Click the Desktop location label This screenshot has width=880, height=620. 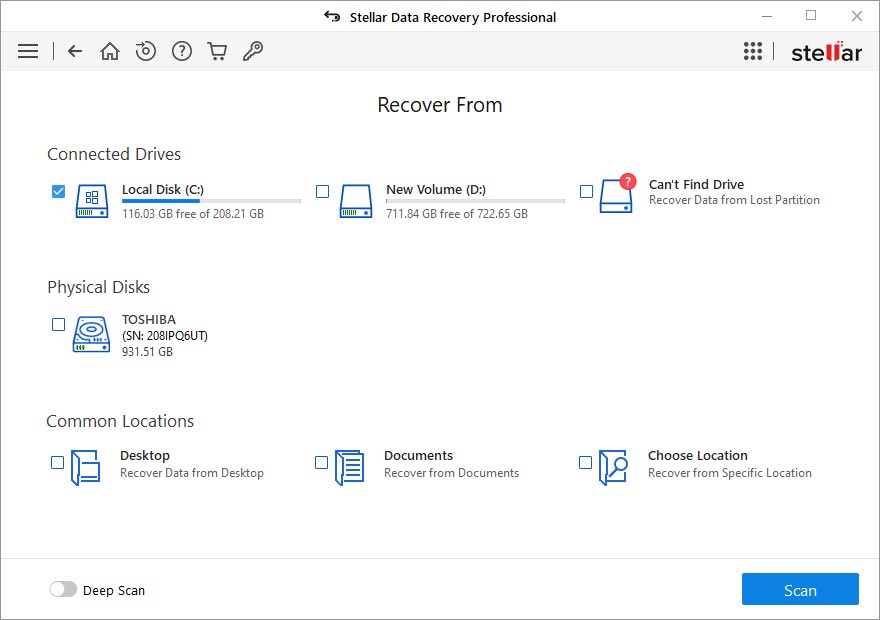click(145, 456)
